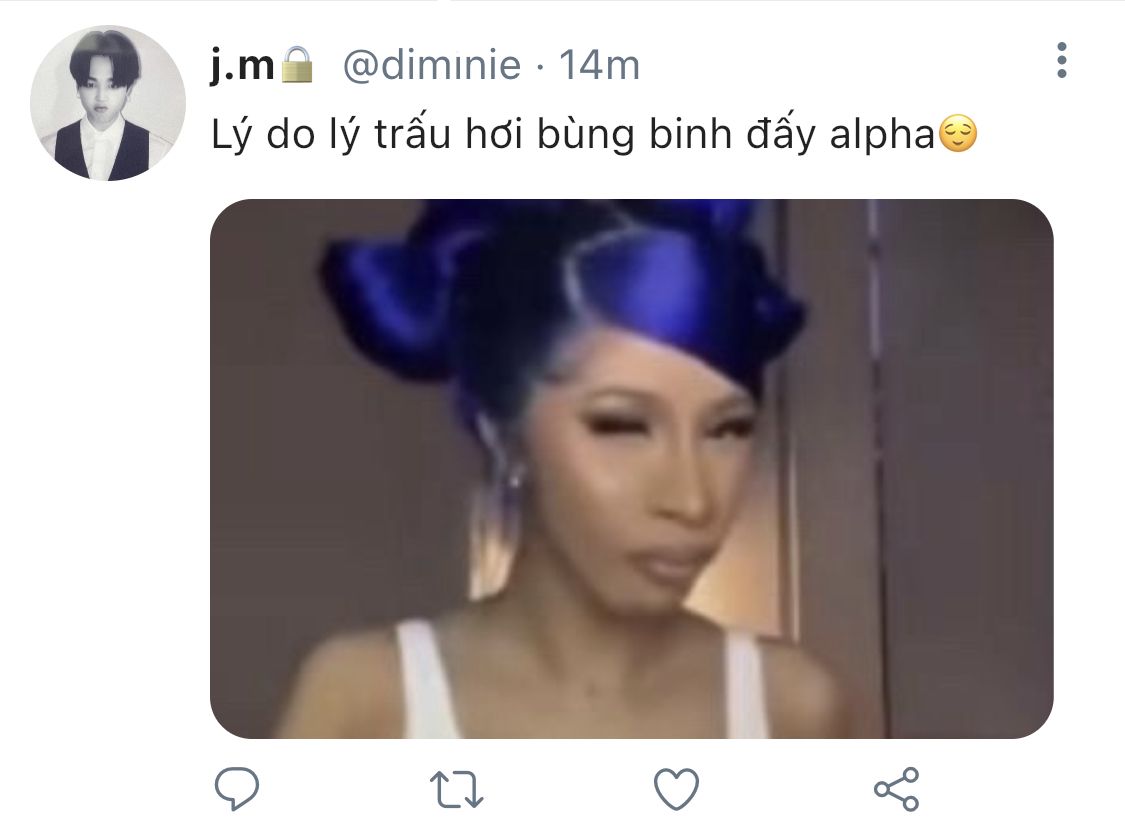Open the share icon below the image
This screenshot has width=1125, height=826.
pyautogui.click(x=897, y=789)
